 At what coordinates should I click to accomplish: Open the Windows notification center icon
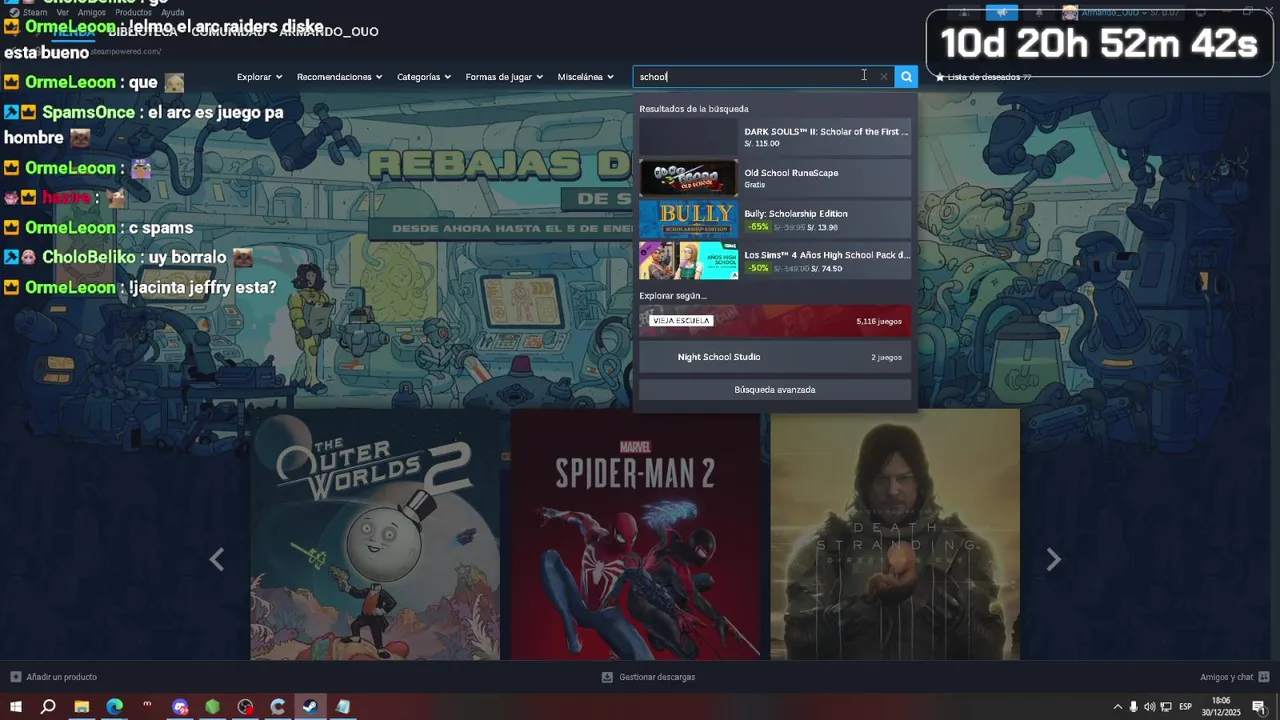(x=1259, y=707)
